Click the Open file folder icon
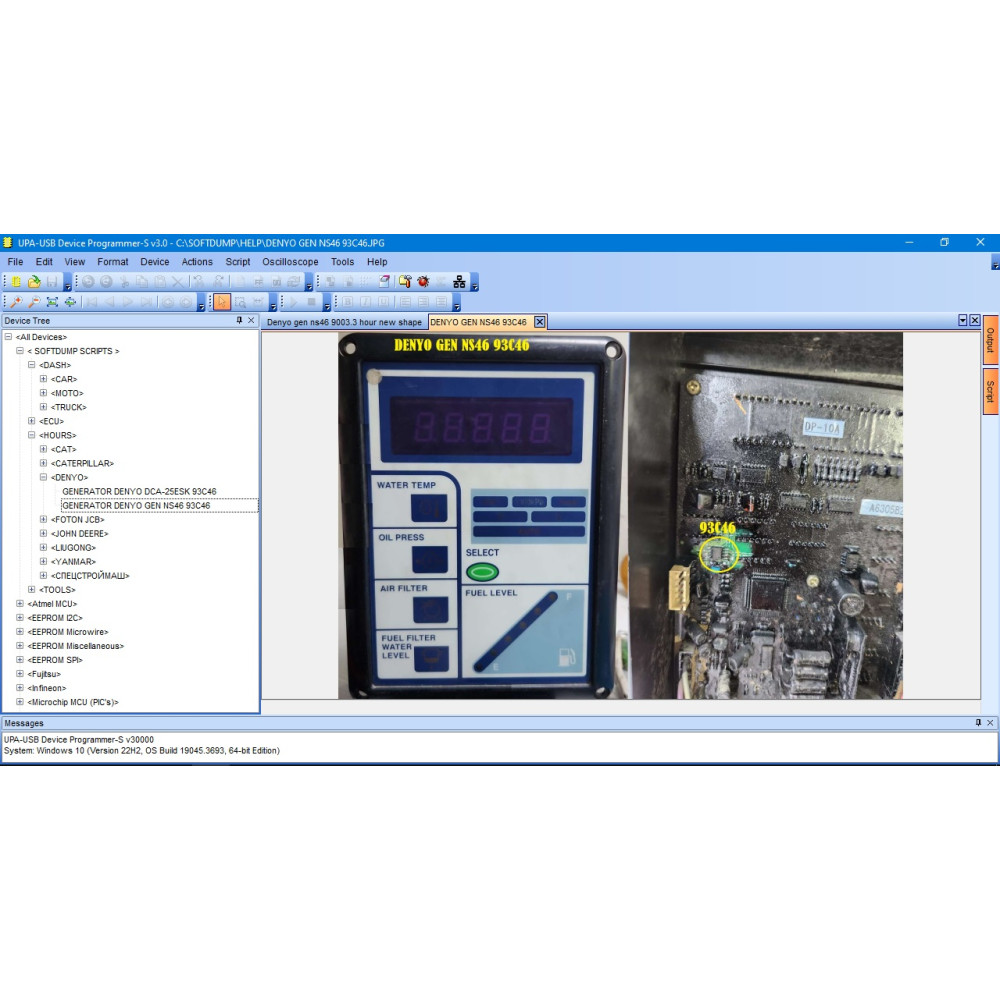The height and width of the screenshot is (1000, 1000). point(34,281)
